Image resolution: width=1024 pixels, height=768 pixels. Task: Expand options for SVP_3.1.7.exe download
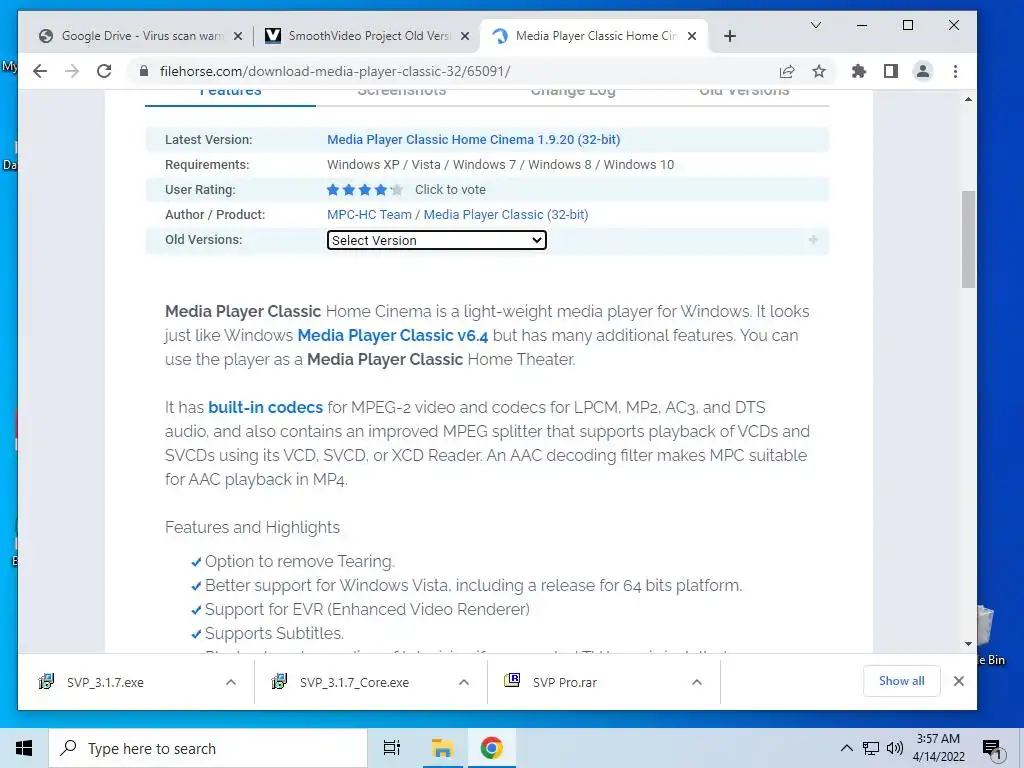coord(231,682)
